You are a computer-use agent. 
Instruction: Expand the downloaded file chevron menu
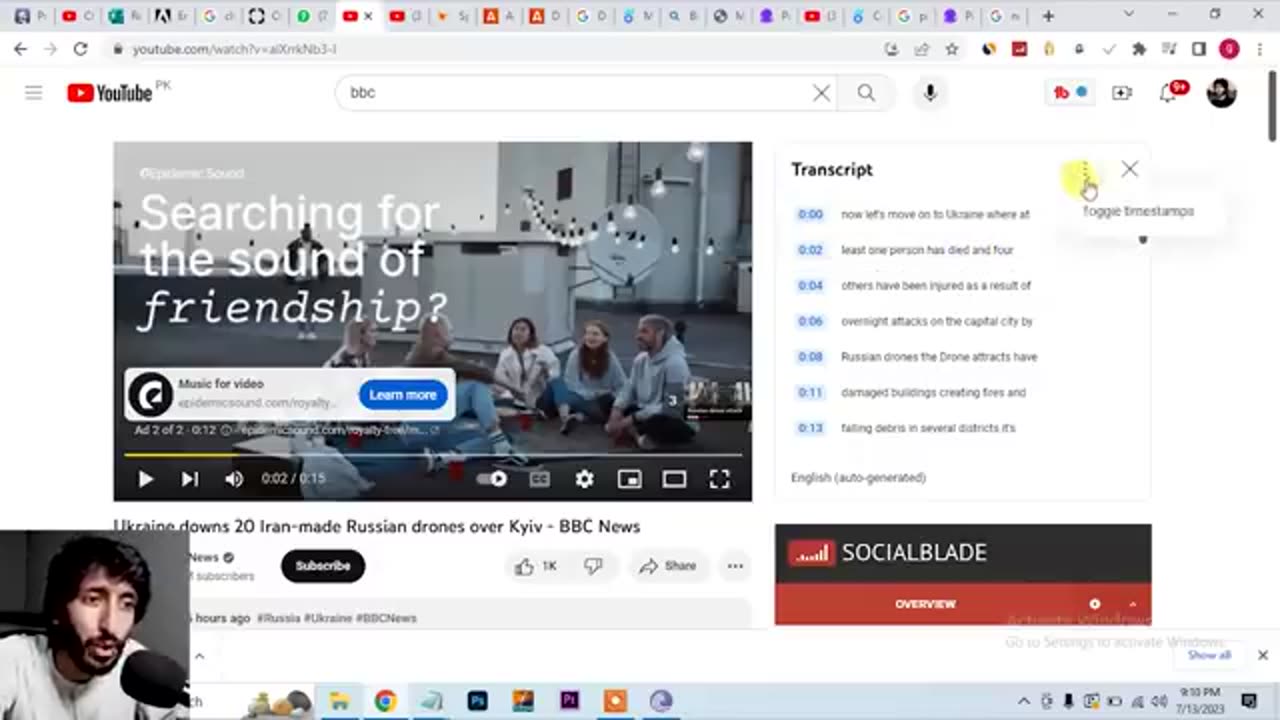[199, 656]
